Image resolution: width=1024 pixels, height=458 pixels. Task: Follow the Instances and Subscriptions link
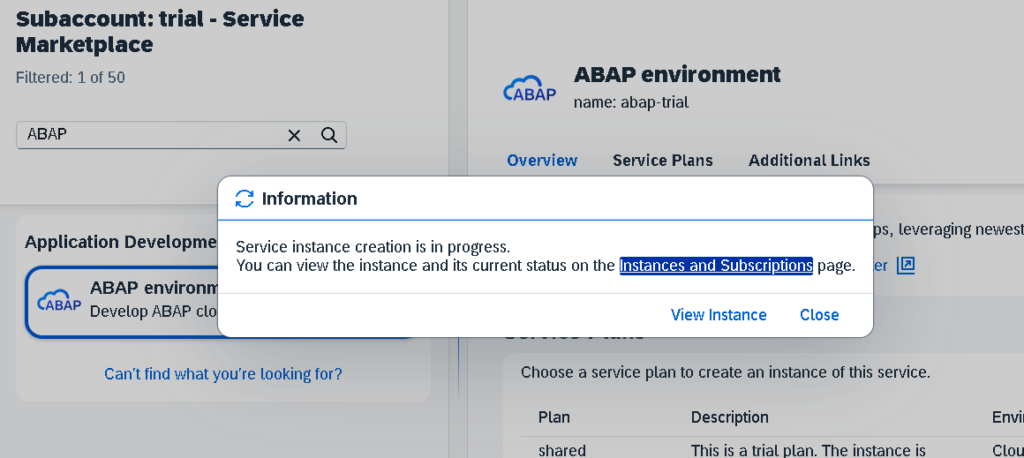point(715,266)
